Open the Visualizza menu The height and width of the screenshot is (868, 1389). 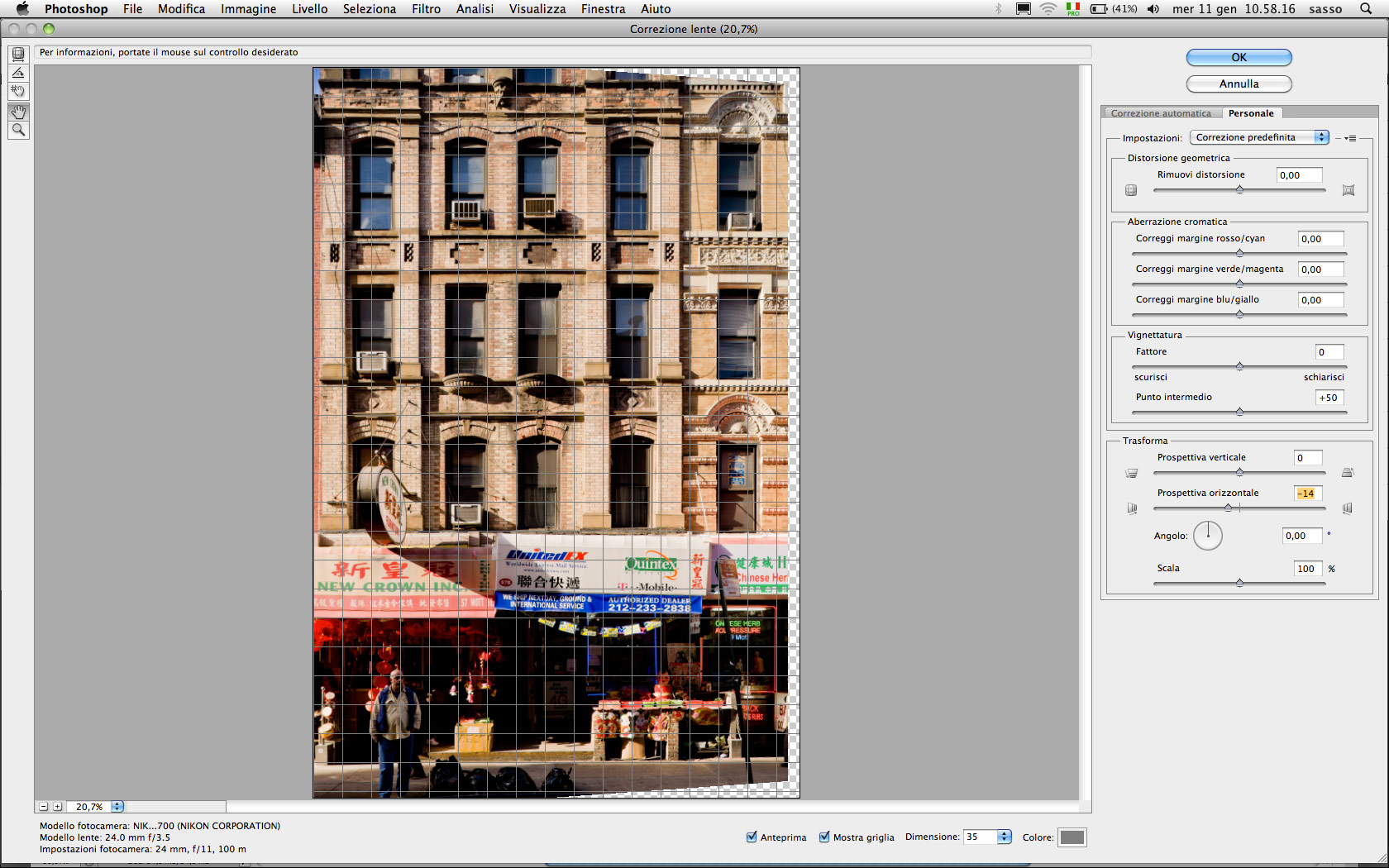(x=537, y=8)
